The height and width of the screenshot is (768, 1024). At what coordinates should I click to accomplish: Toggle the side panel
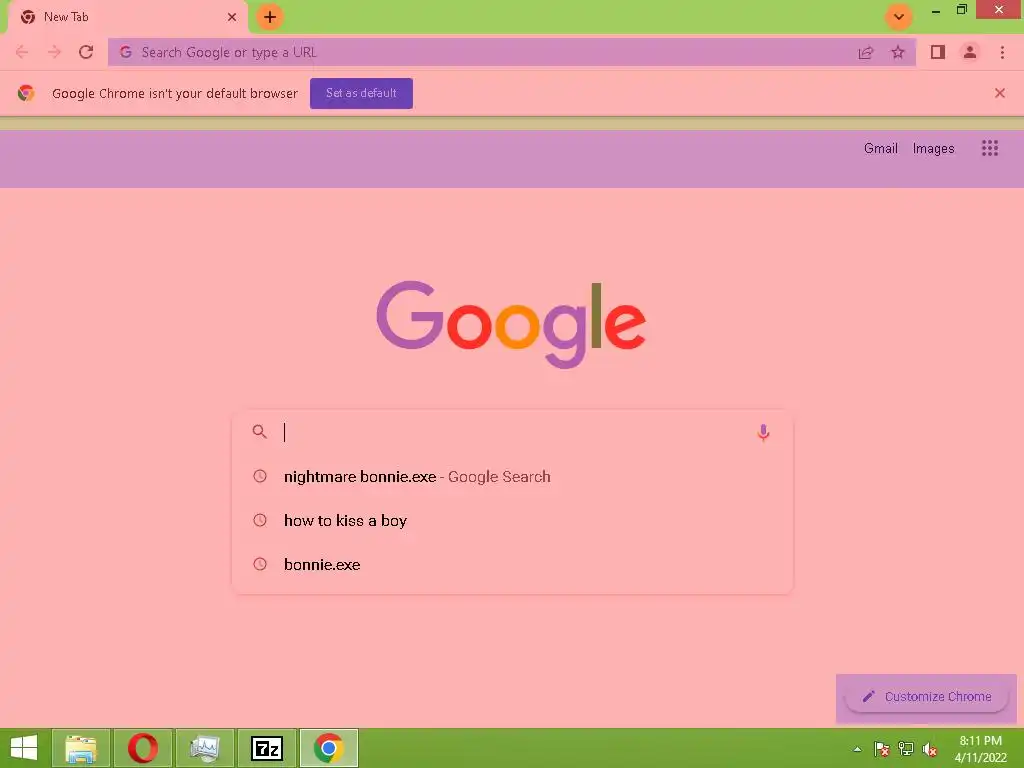[938, 52]
